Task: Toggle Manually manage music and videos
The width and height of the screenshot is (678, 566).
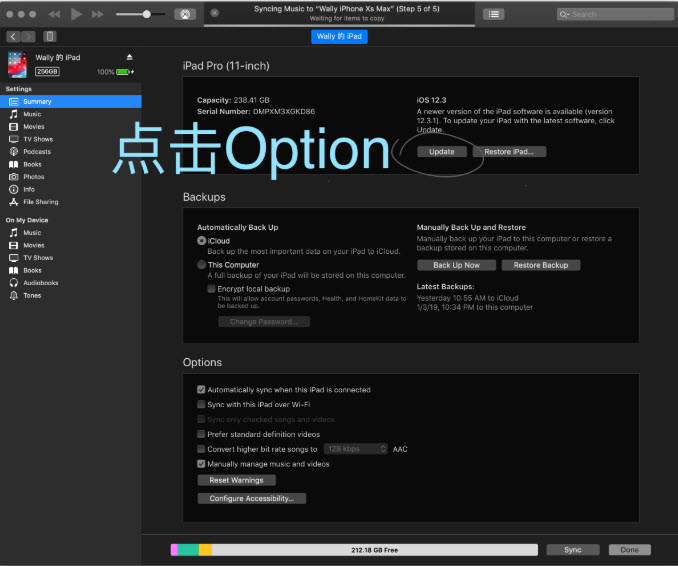Action: (x=201, y=464)
